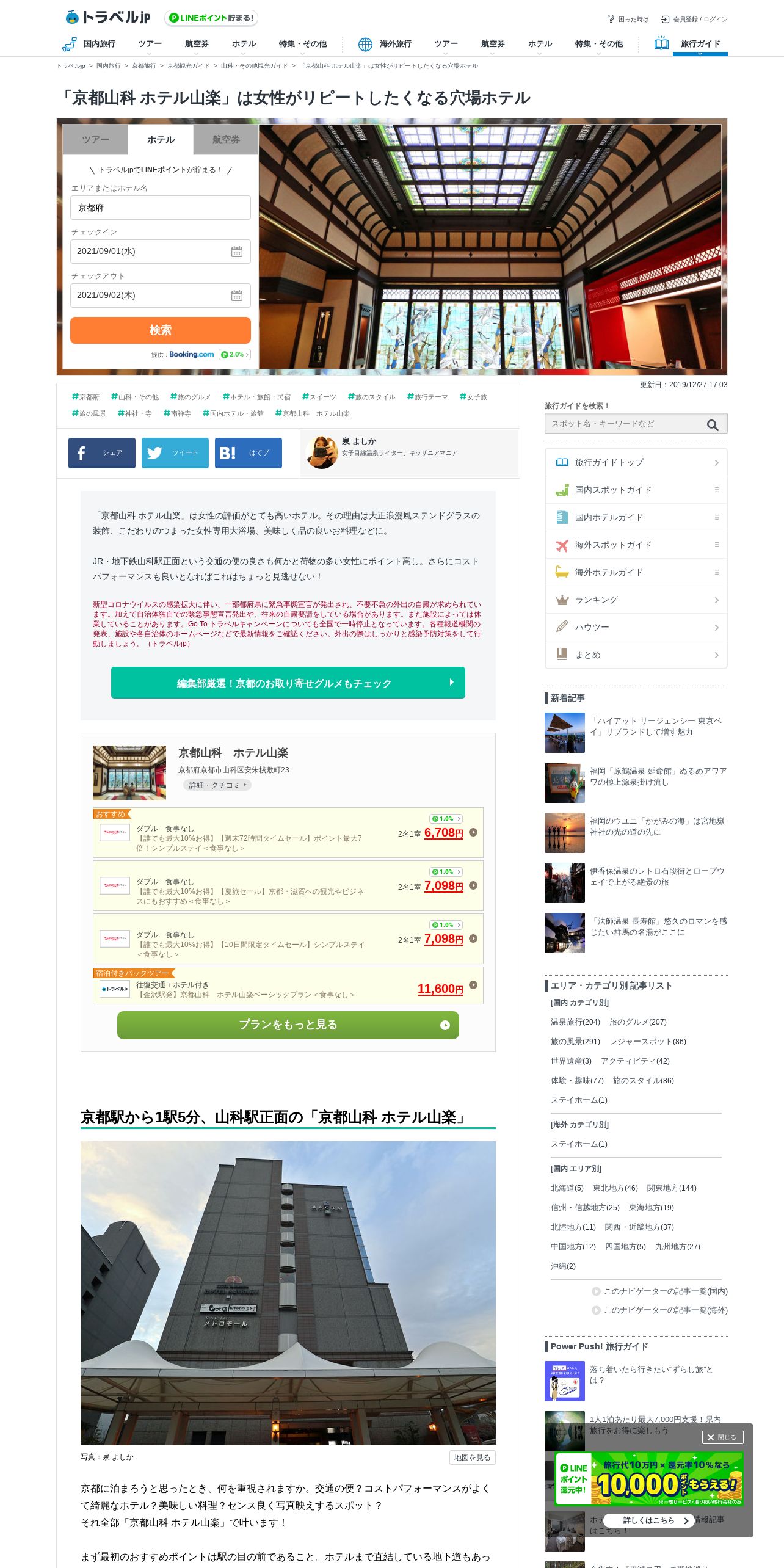Open ランキング crown icon item
The image size is (784, 1568).
tap(636, 600)
